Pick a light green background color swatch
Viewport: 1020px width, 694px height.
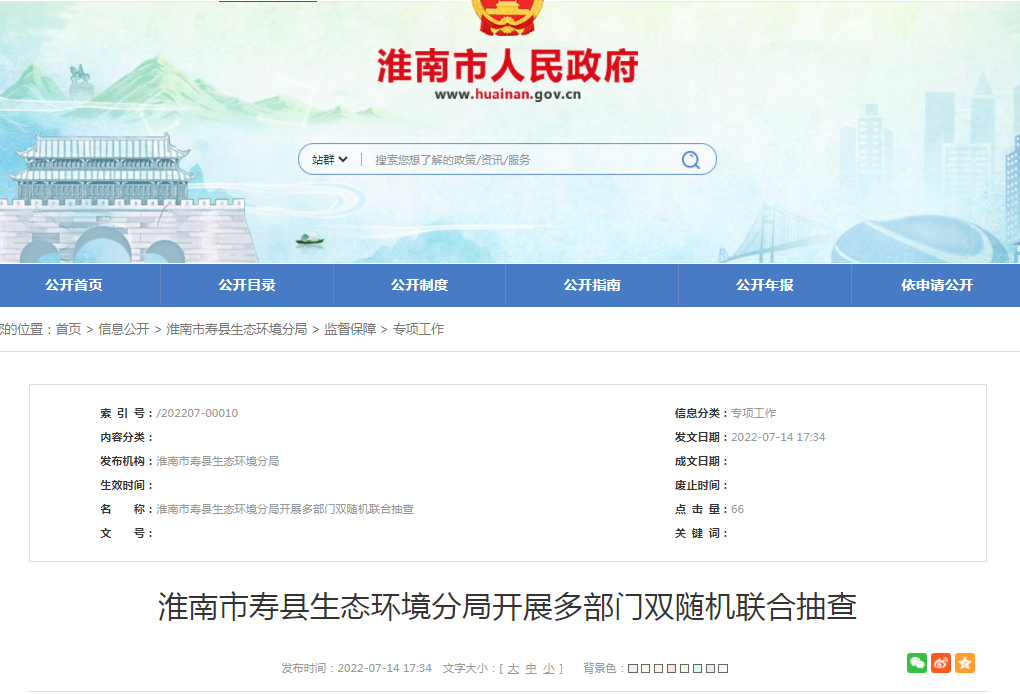pos(684,667)
